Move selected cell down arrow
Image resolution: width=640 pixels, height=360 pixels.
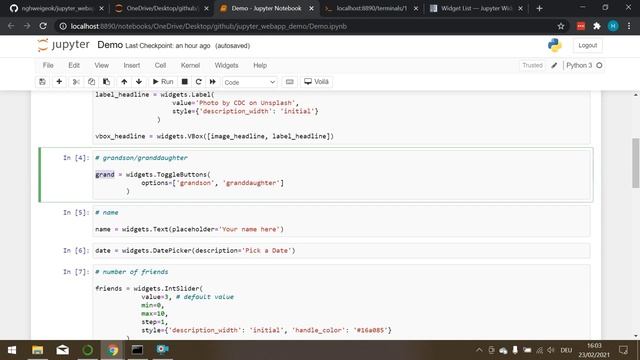(x=139, y=82)
